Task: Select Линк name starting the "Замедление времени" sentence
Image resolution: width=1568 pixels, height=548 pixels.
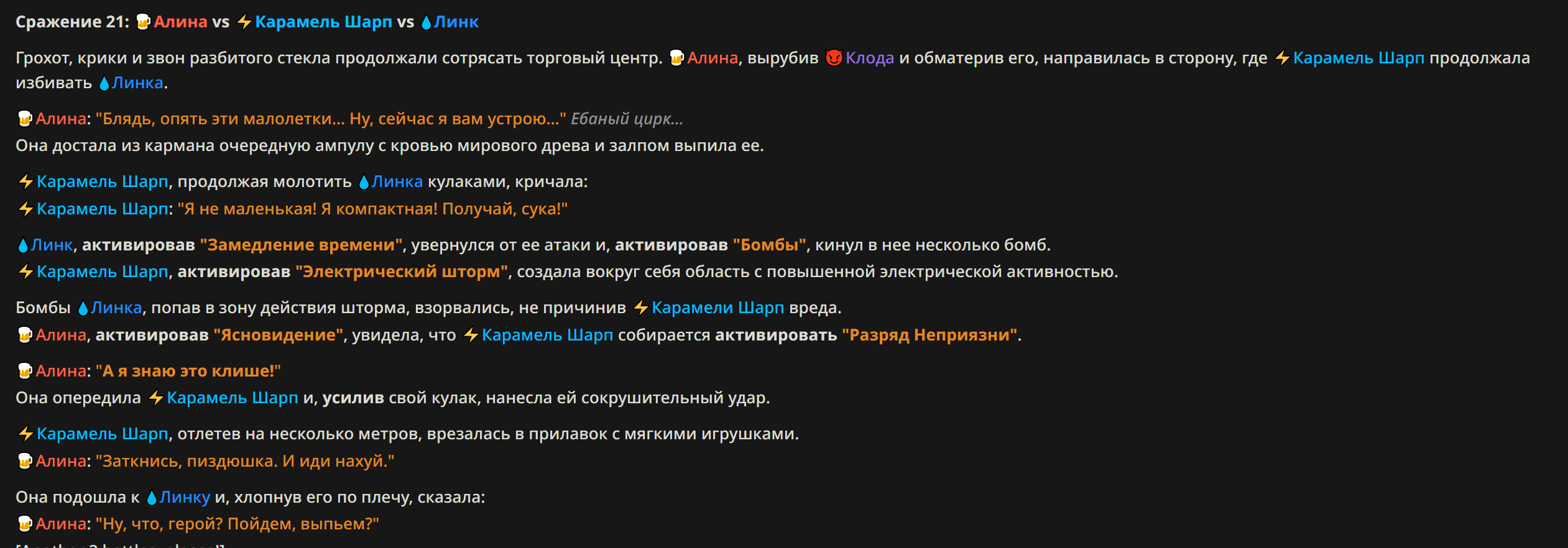Action: pyautogui.click(x=52, y=245)
